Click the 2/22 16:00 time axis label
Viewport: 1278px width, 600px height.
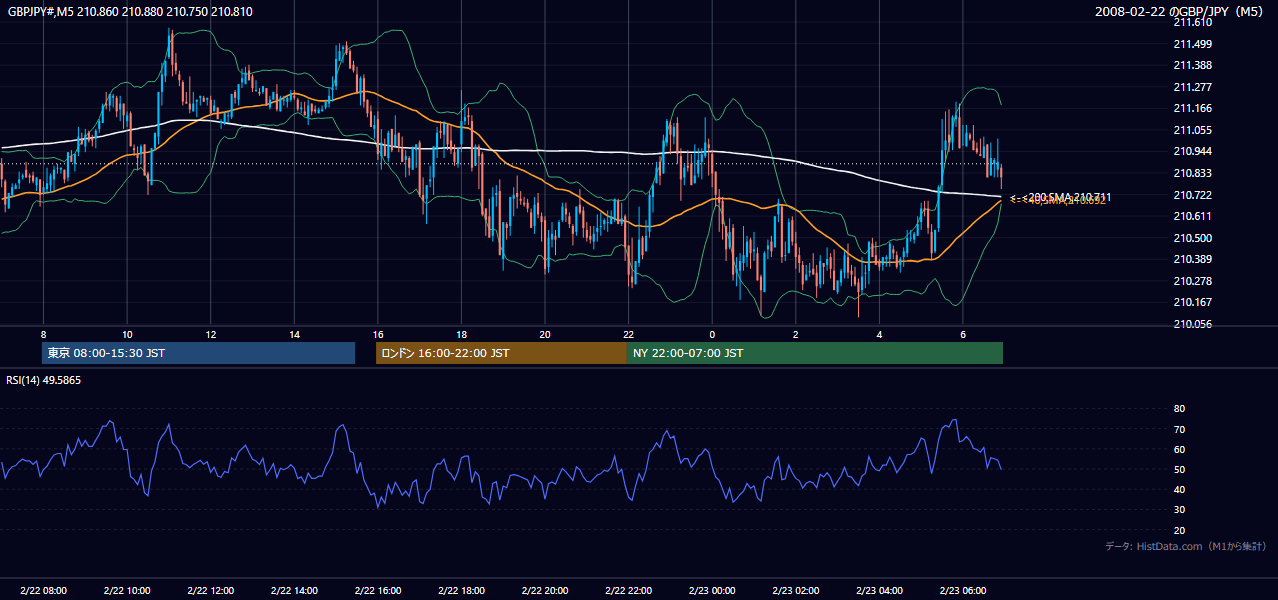378,591
